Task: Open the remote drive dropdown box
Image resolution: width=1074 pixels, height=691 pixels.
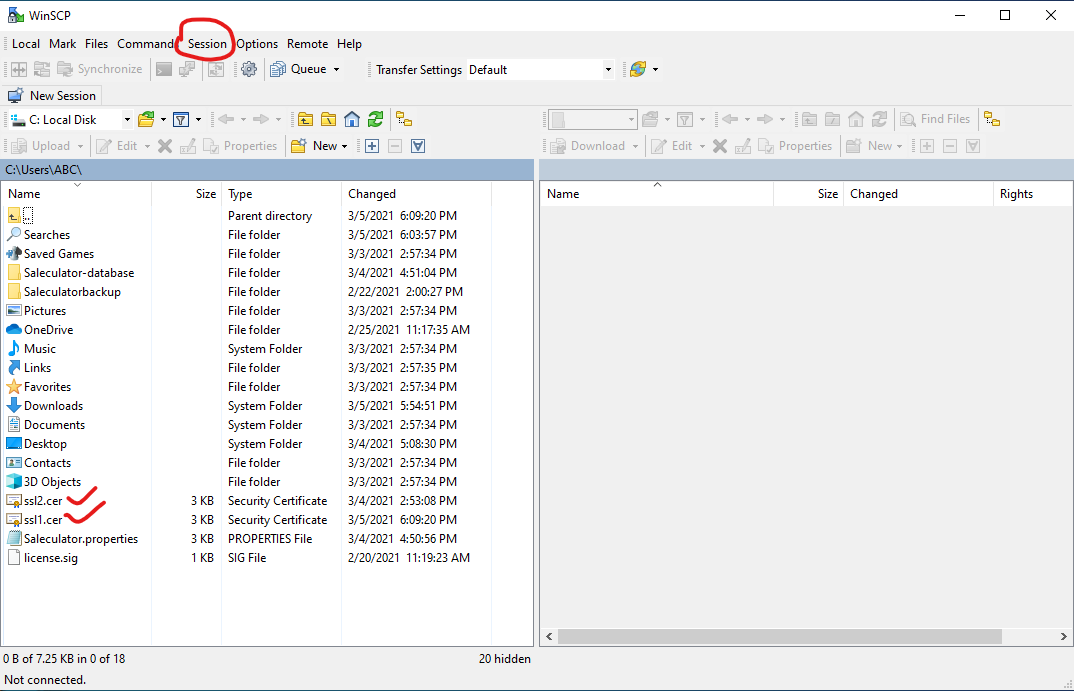Action: click(x=593, y=120)
